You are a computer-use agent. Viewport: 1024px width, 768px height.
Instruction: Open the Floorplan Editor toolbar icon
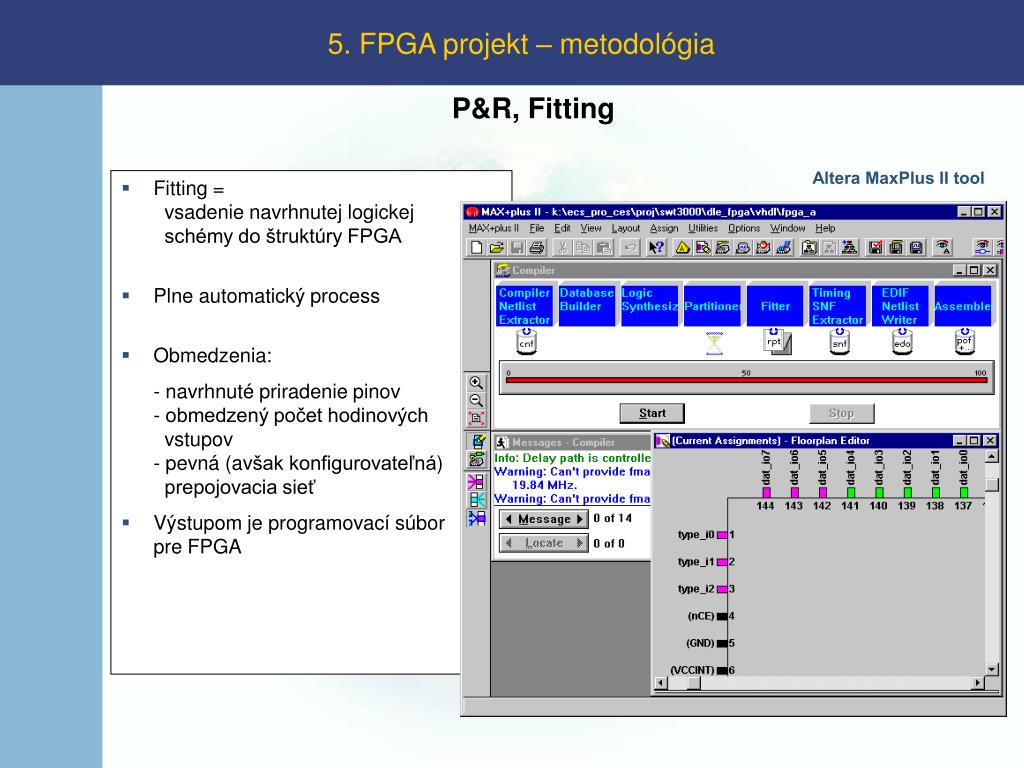703,248
